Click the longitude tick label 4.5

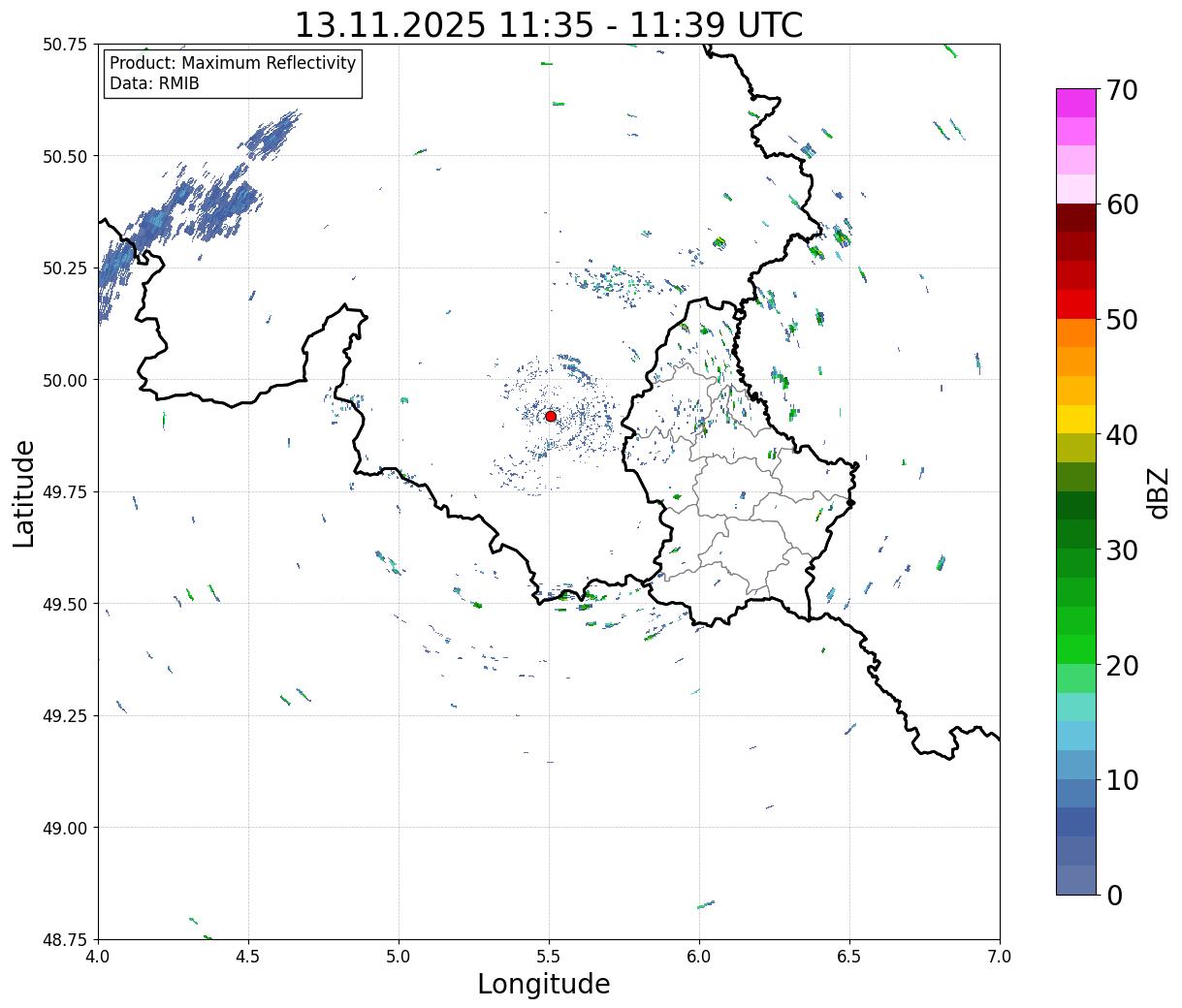tap(249, 957)
